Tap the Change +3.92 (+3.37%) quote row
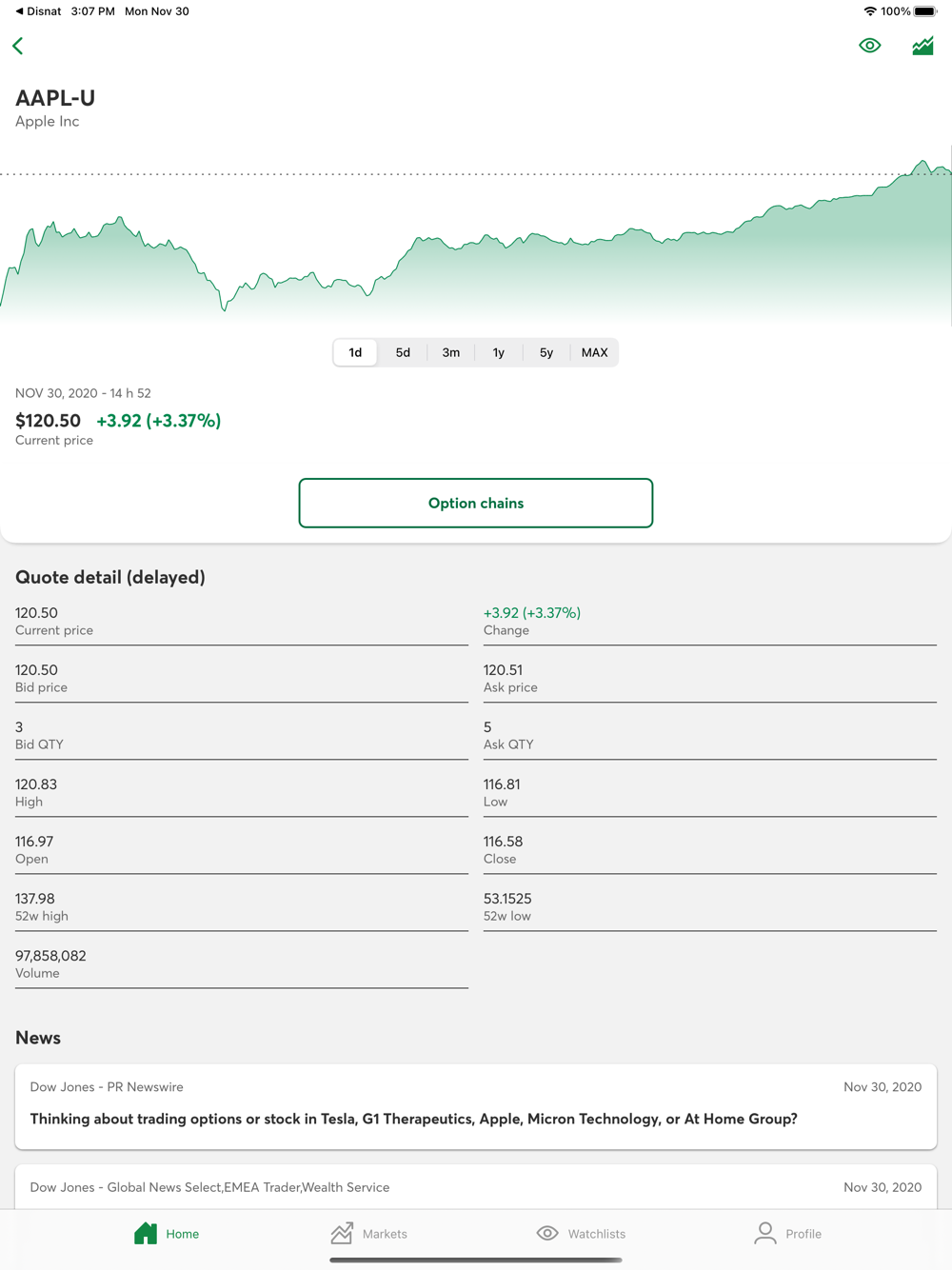The image size is (952, 1270). click(710, 621)
